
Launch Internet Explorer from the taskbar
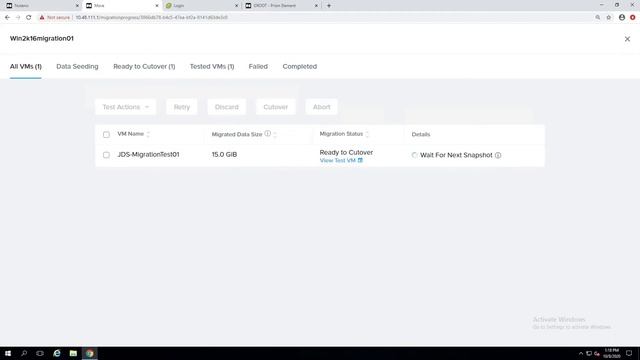pyautogui.click(x=57, y=353)
